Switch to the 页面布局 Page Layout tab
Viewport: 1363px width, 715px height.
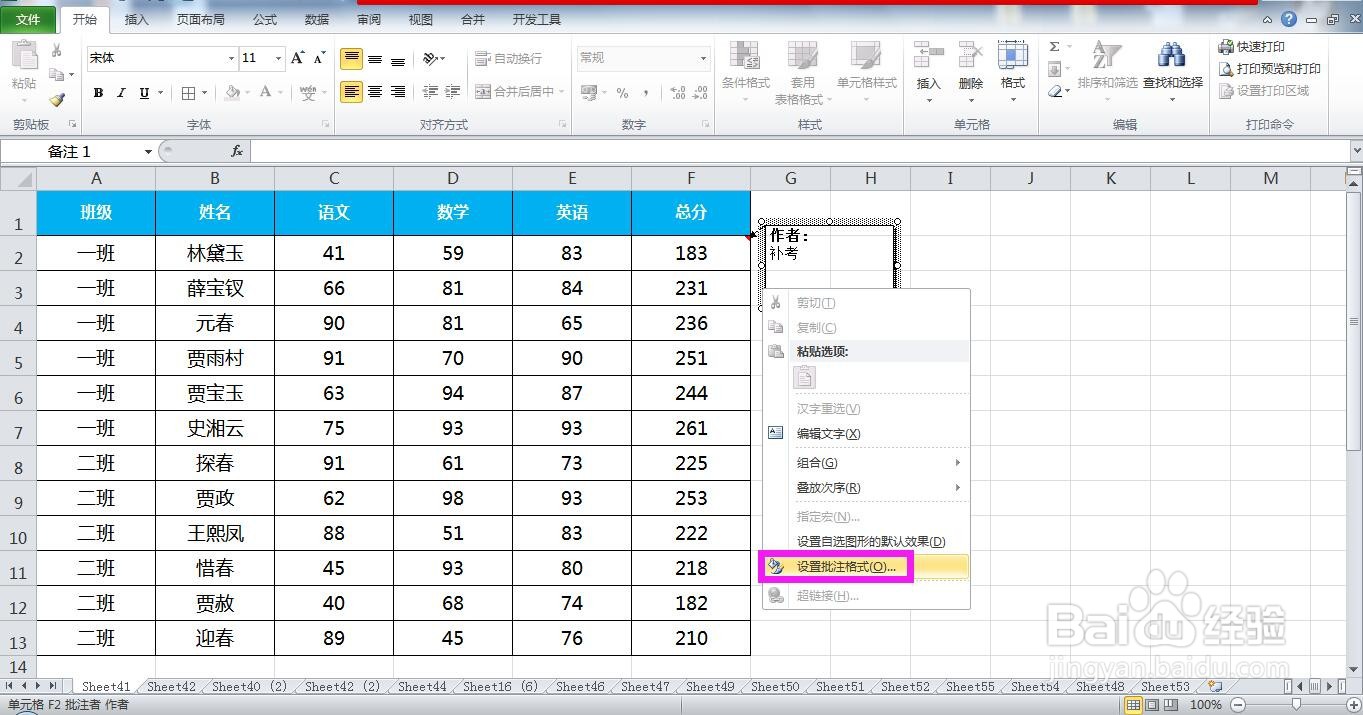click(x=201, y=20)
